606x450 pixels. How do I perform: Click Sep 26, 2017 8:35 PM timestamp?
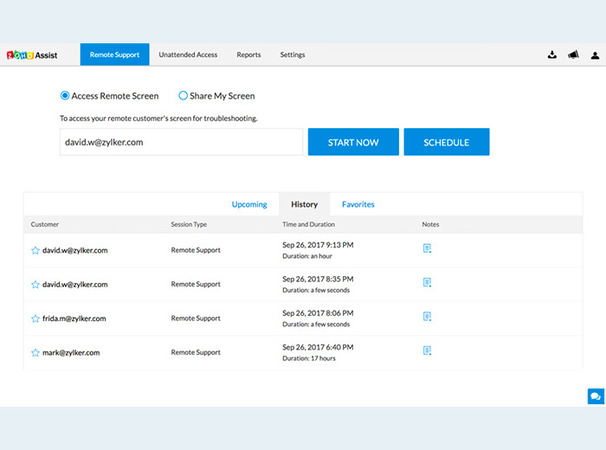318,279
